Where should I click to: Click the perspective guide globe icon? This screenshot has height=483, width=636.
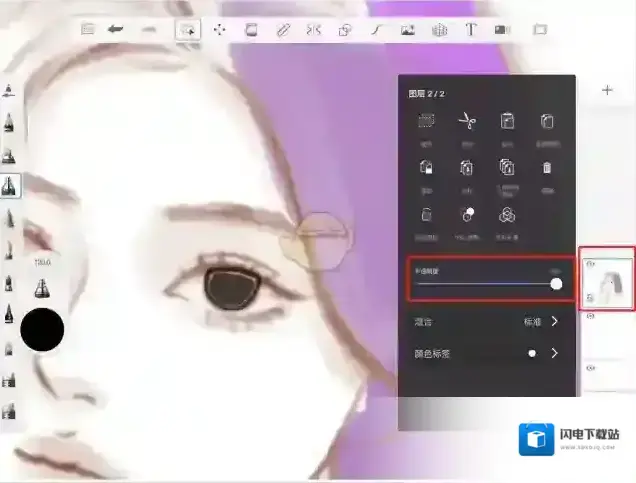tap(439, 30)
